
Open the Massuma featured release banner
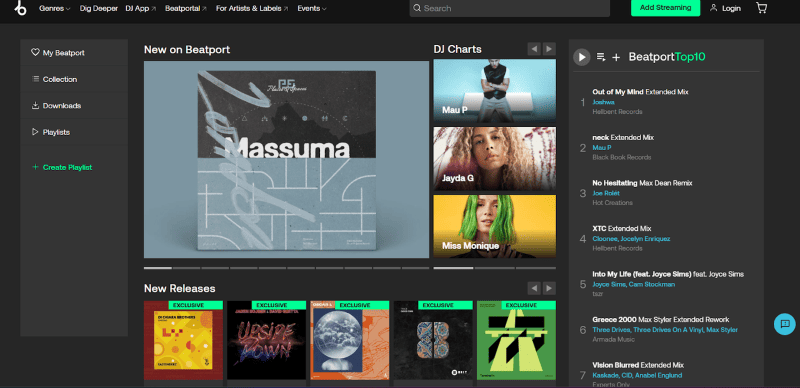pos(286,159)
